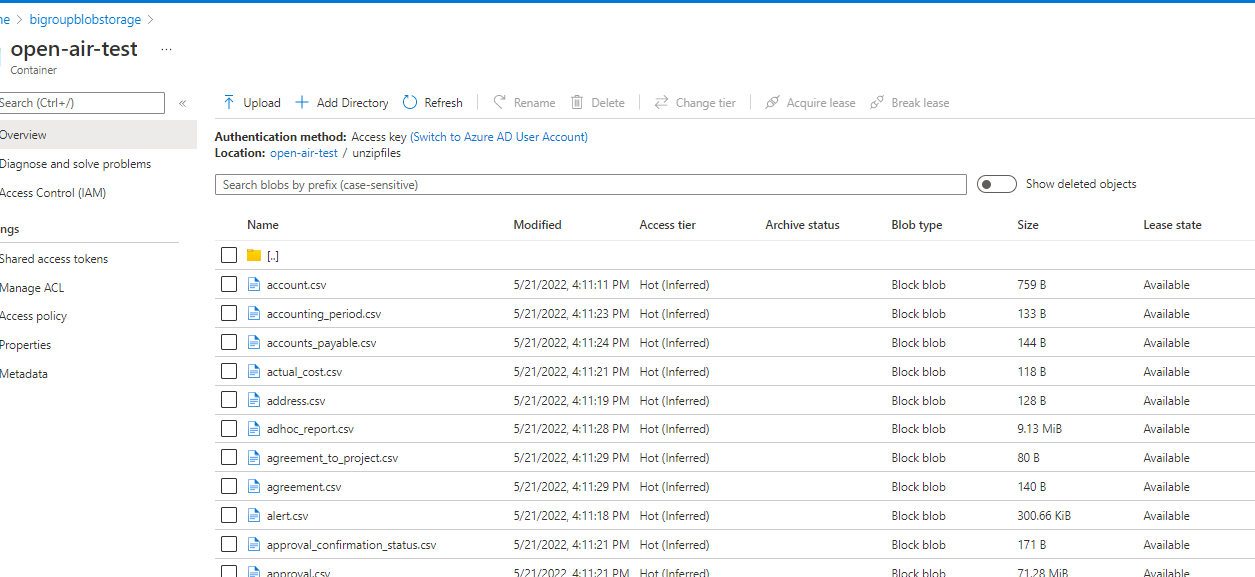Screen dimensions: 1255x577
Task: Select the account.csv checkbox
Action: point(229,285)
